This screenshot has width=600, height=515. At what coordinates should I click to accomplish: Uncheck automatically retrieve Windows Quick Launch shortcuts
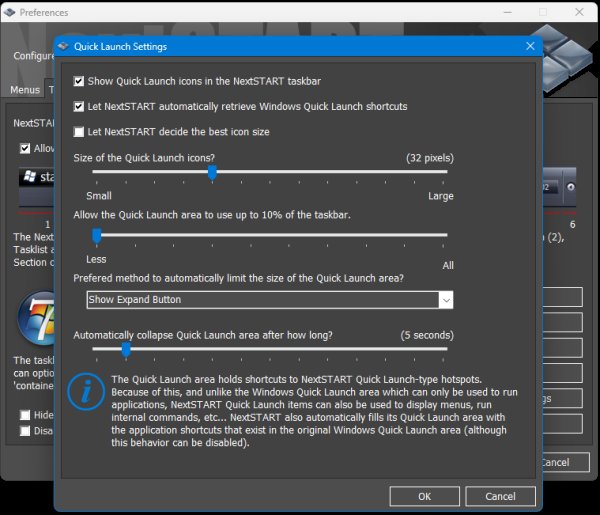(80, 106)
